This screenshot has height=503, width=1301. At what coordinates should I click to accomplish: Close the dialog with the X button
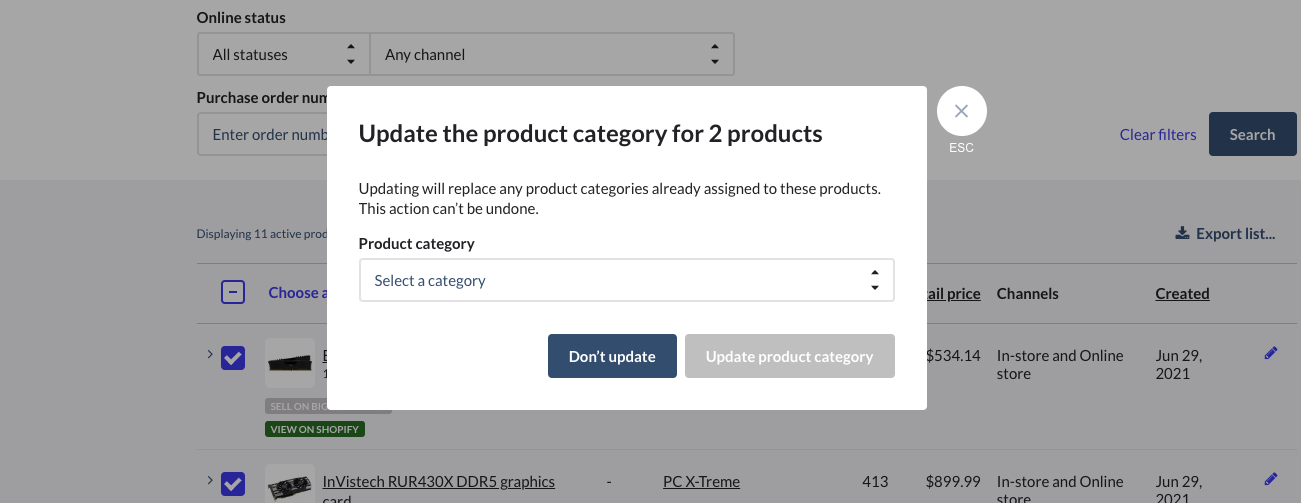click(961, 112)
